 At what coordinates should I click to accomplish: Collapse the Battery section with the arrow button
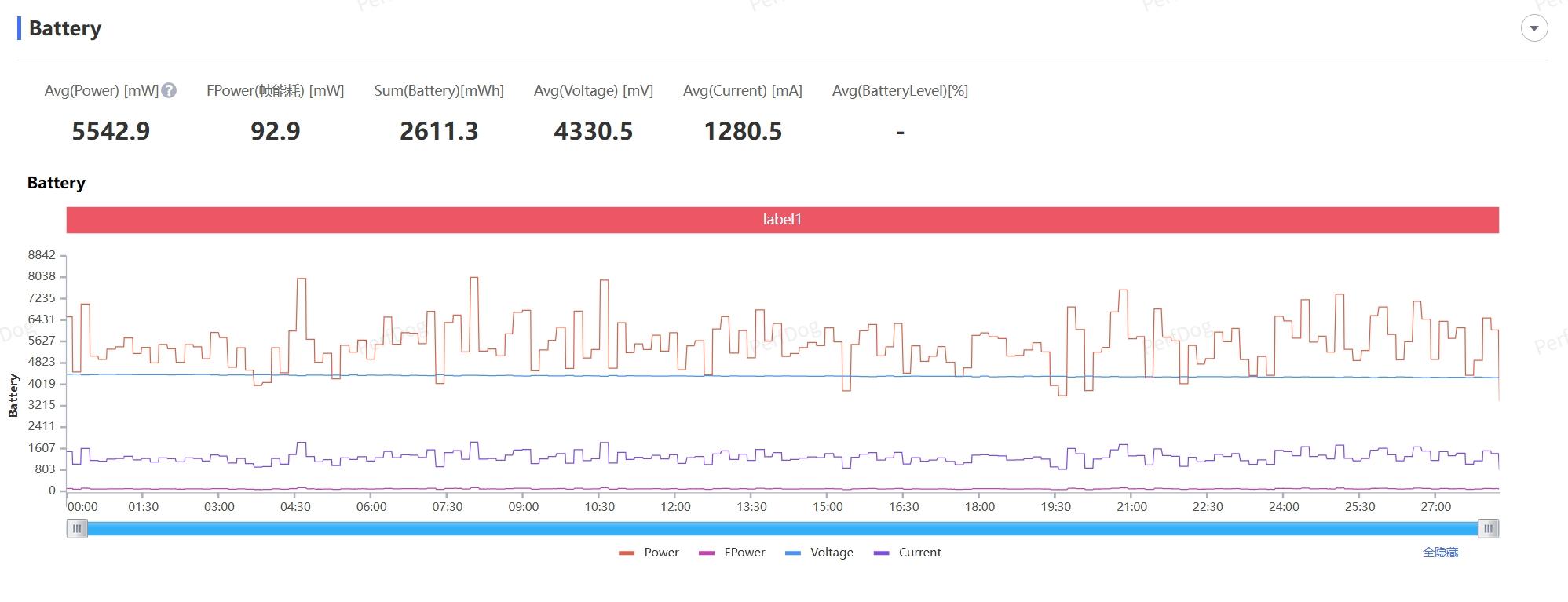1533,28
